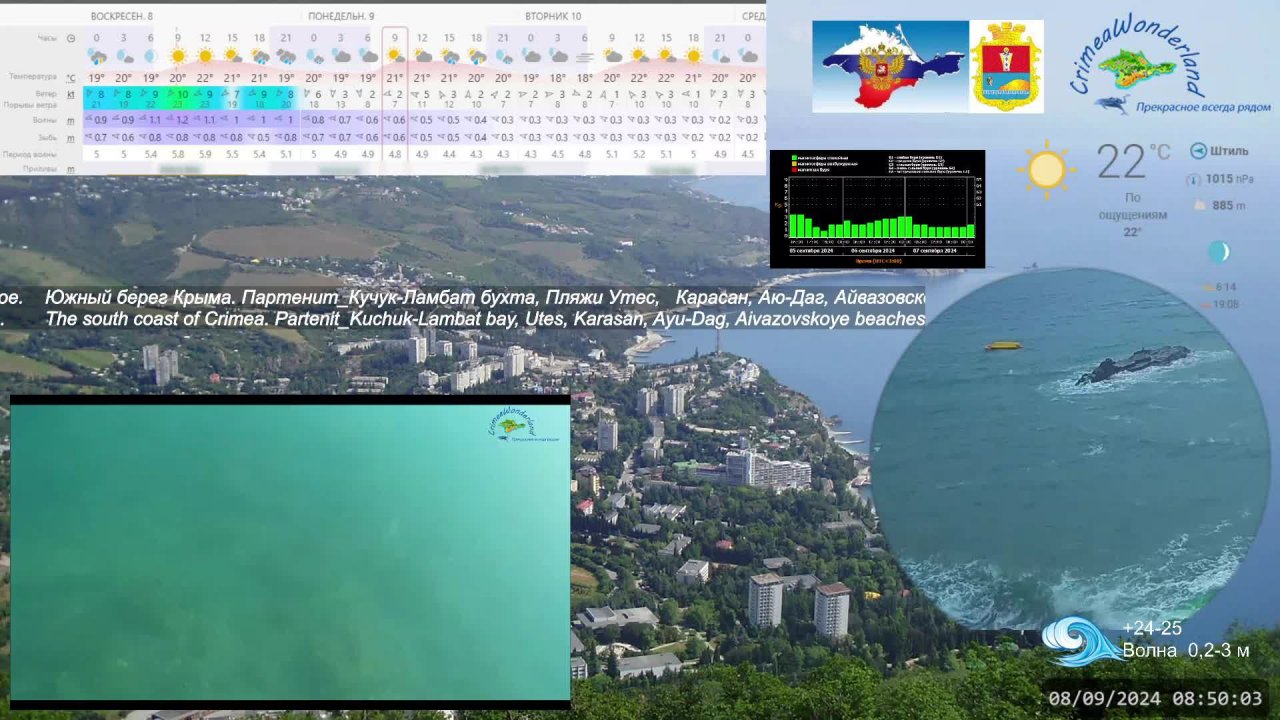The width and height of the screenshot is (1280, 720).
Task: Click the m unit link in Волны row
Action: click(71, 120)
